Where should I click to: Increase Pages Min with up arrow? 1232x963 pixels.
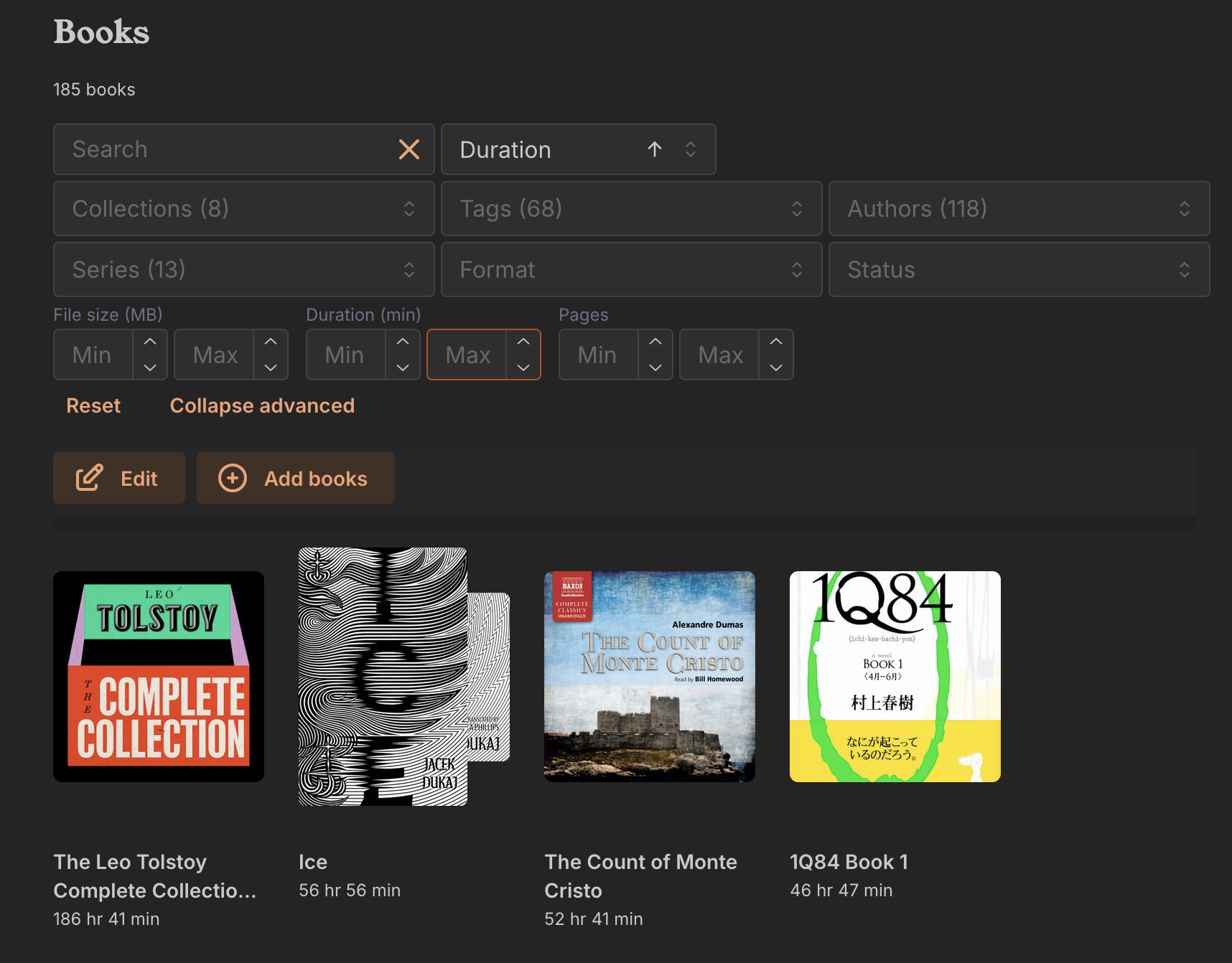(655, 342)
